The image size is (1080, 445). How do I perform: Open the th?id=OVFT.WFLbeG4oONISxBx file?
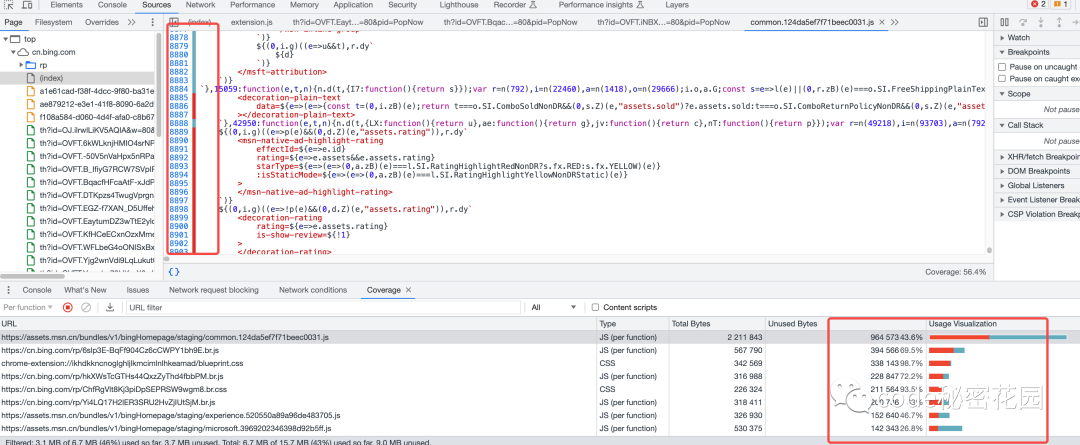pos(90,246)
